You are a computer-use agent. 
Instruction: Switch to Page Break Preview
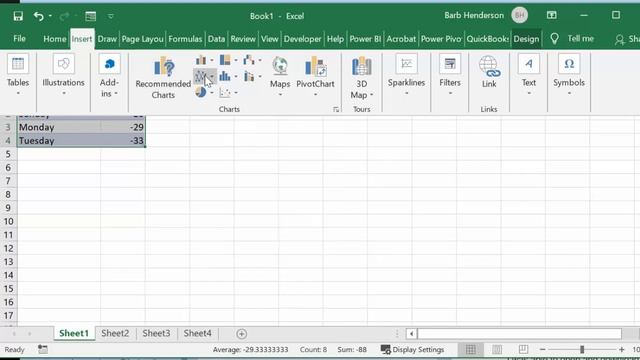[523, 349]
